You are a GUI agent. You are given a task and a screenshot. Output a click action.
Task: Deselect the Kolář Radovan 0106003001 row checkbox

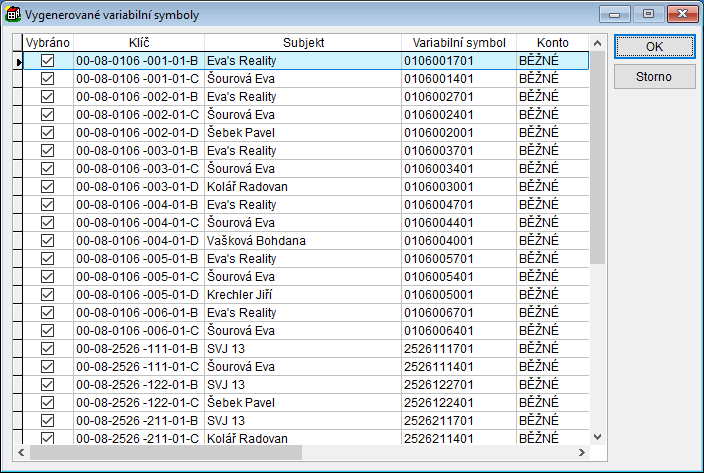coord(47,187)
